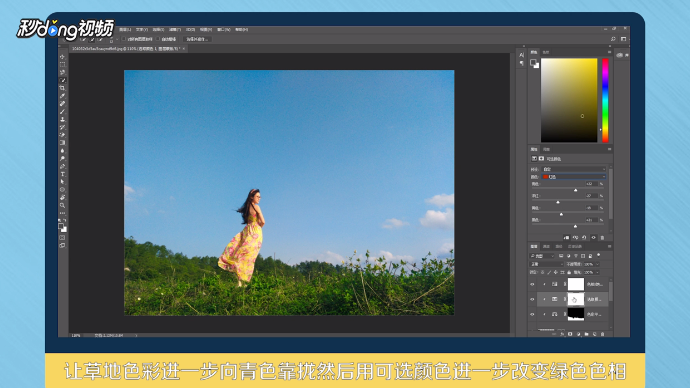Open layer filter kind dropdown
Screen dimensions: 690x388
542,256
